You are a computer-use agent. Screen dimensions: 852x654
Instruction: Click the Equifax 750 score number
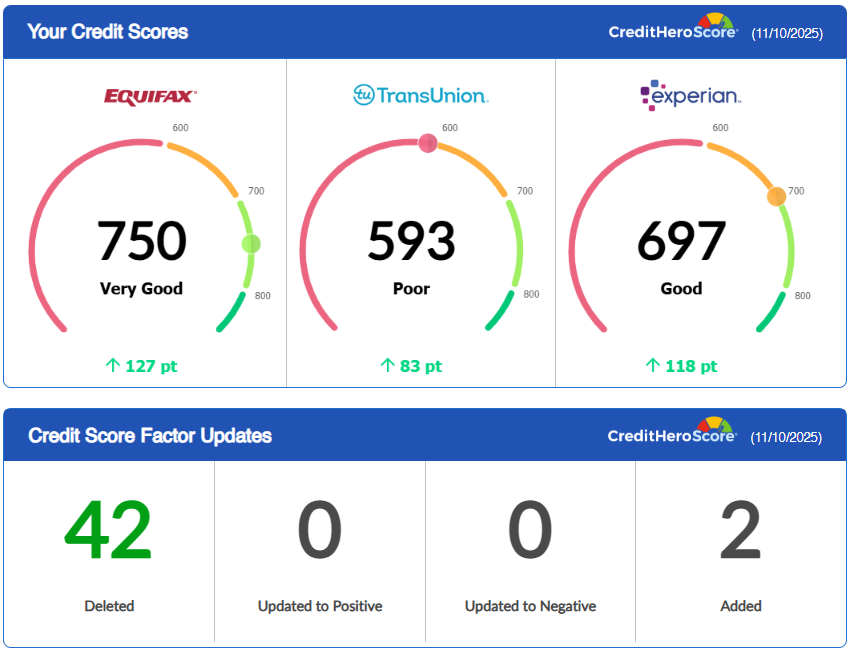[x=141, y=242]
